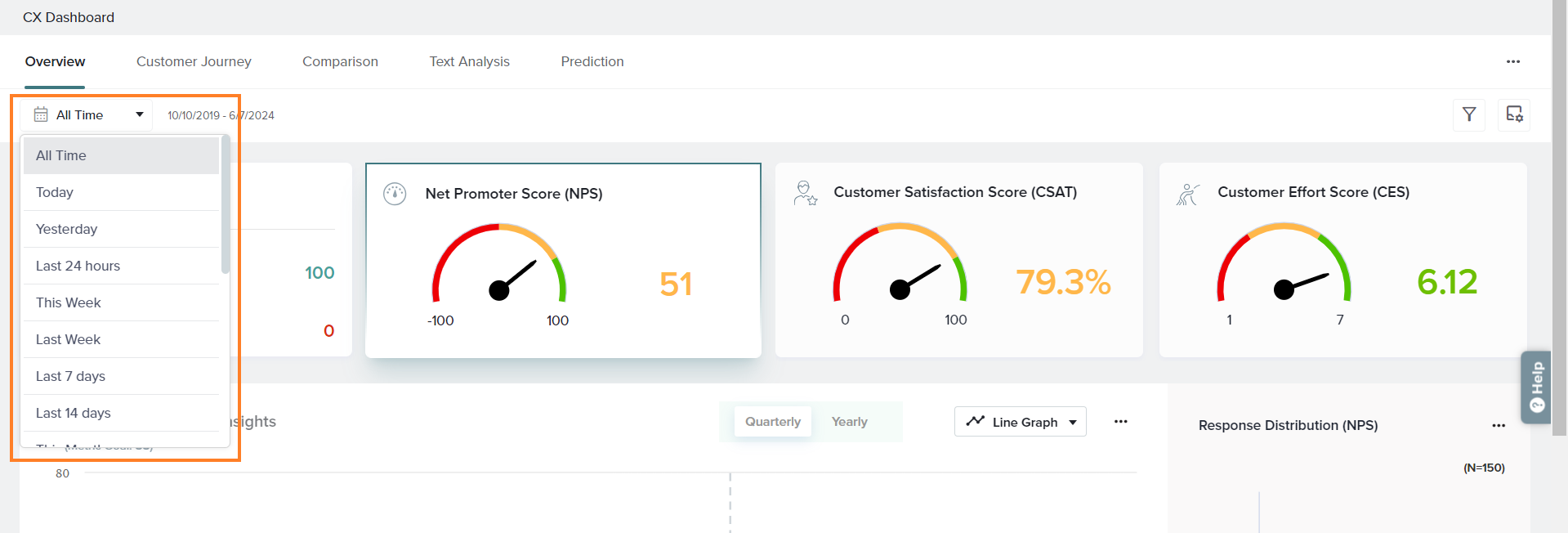Open the Line Graph chart type dropdown

[1020, 422]
